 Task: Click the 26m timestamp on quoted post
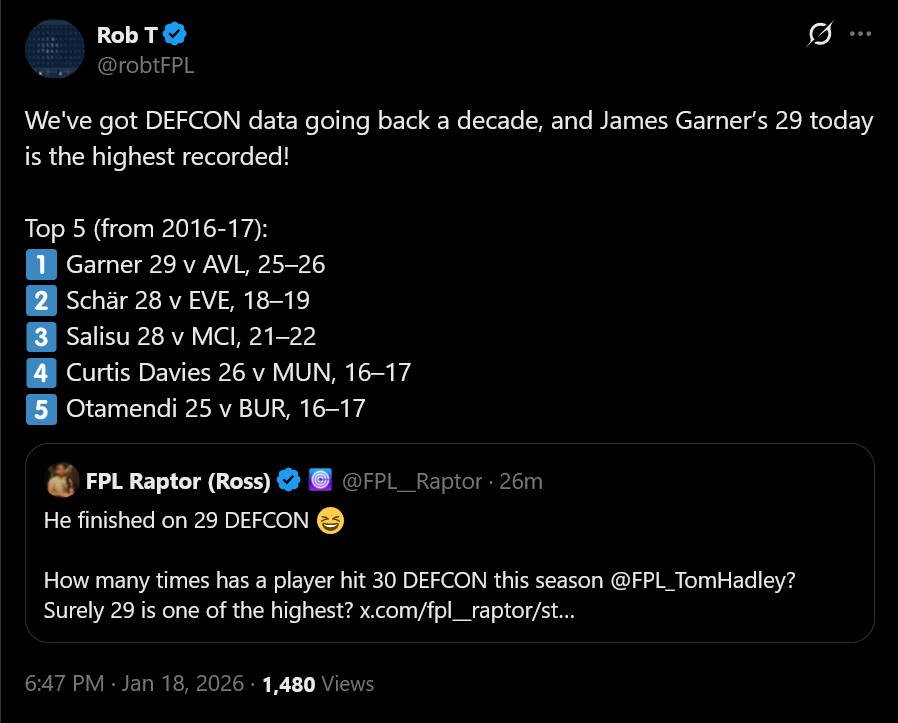(x=521, y=481)
